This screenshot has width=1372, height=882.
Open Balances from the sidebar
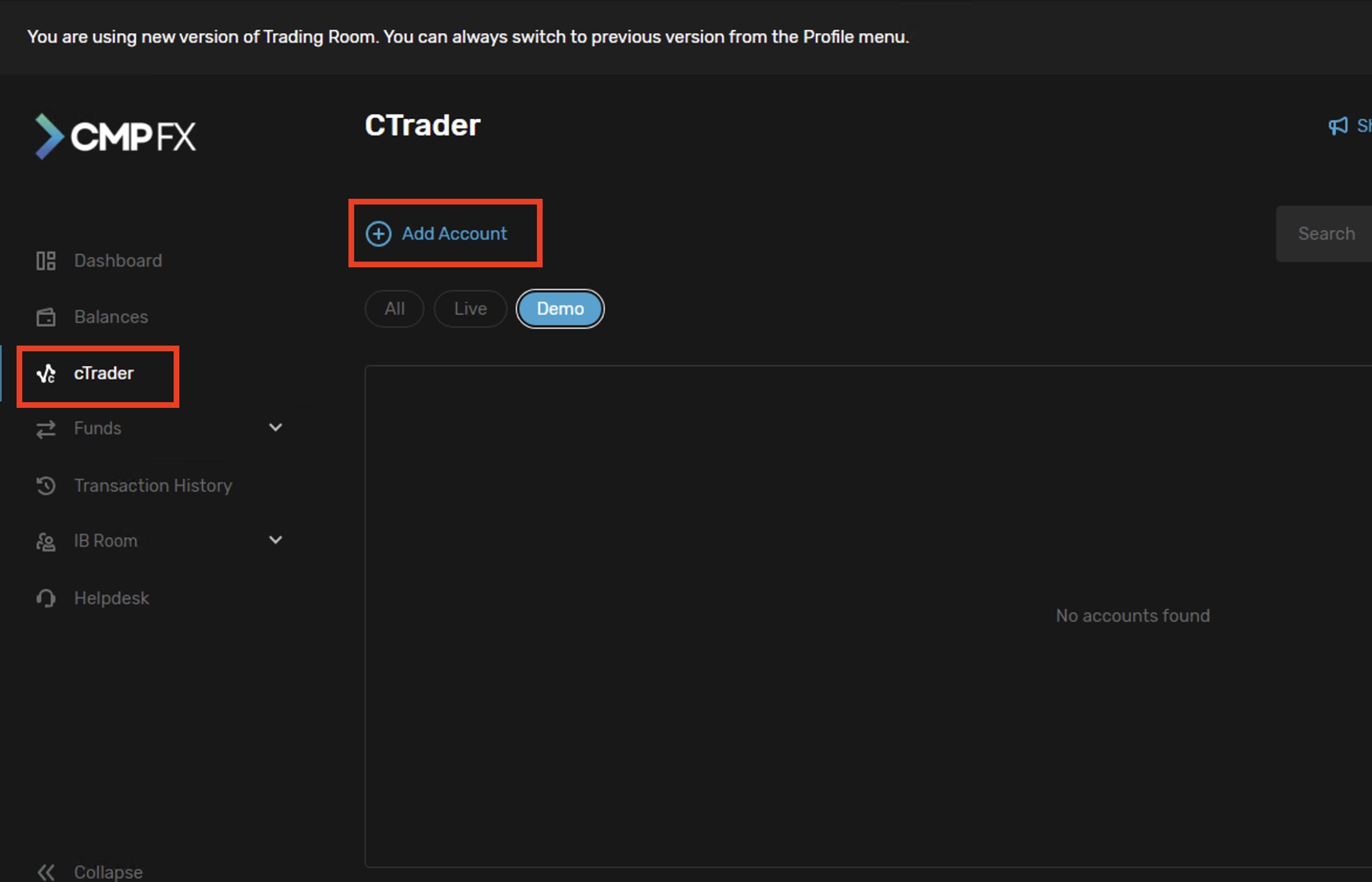tap(111, 316)
